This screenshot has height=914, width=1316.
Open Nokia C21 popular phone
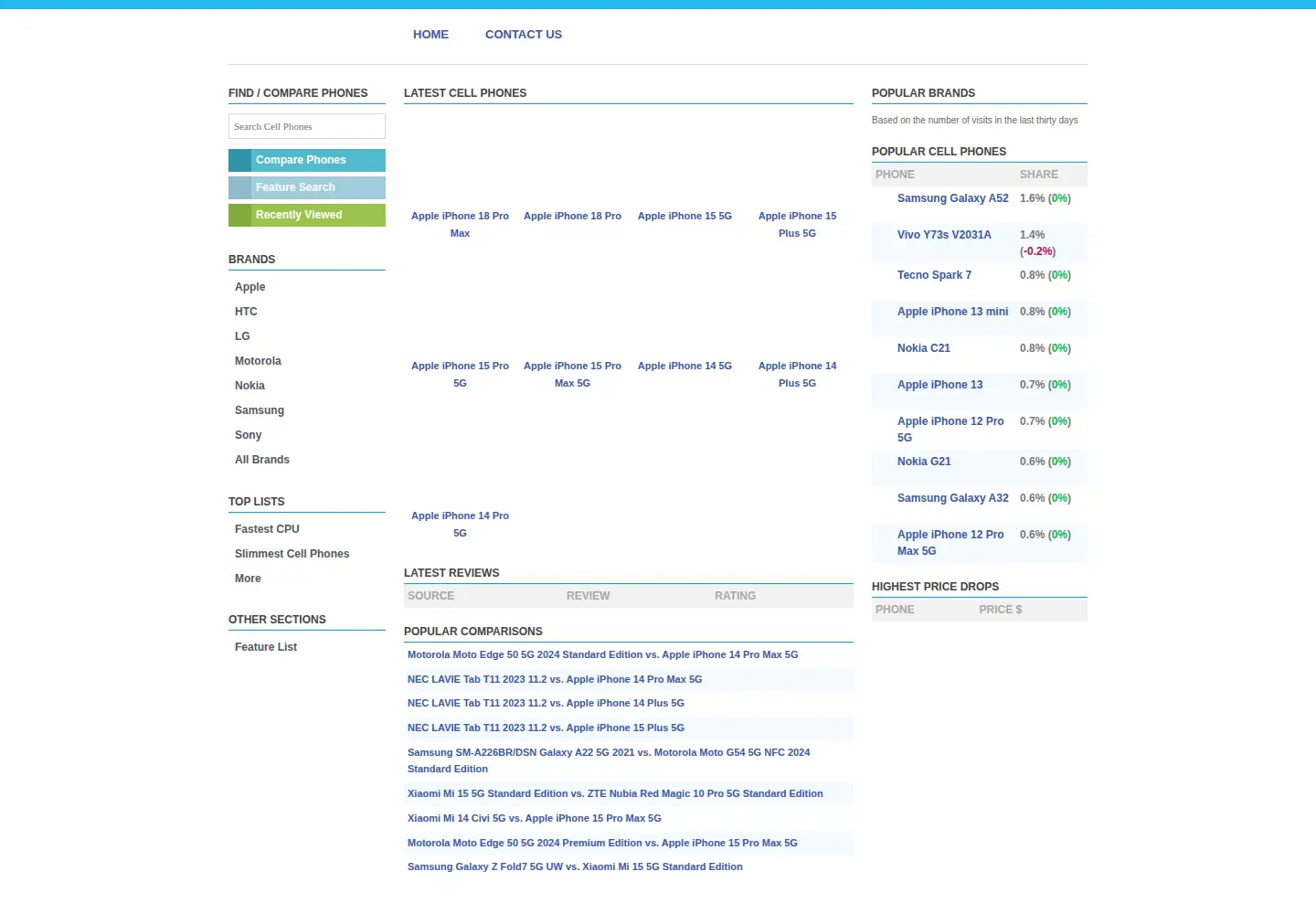coord(924,348)
